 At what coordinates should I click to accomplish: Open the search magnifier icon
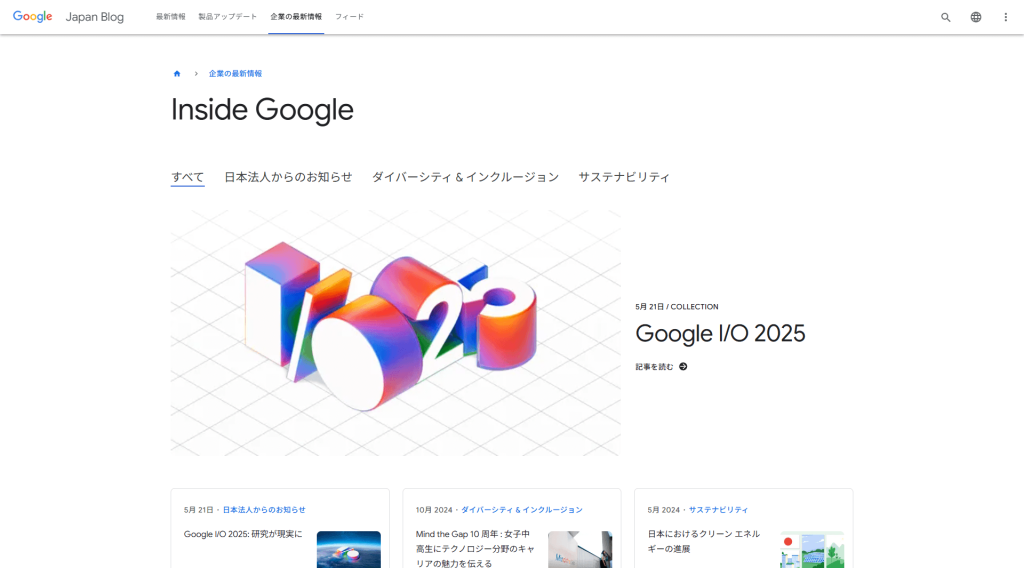click(x=945, y=18)
